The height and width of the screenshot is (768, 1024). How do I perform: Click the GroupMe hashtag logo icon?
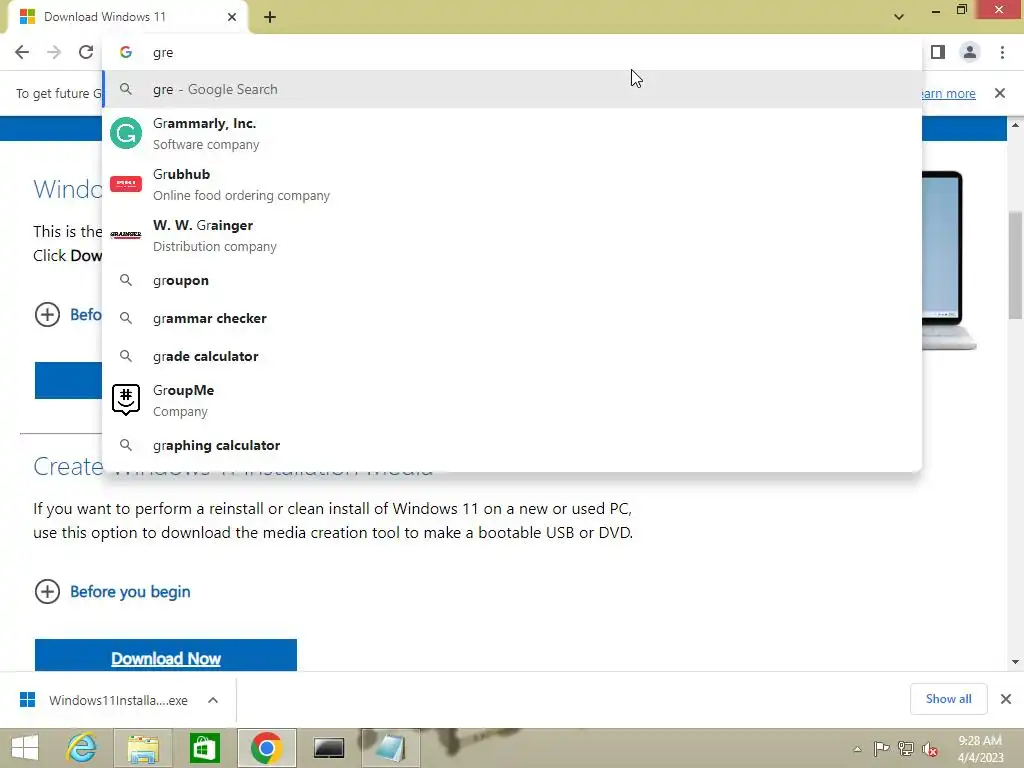click(x=126, y=400)
